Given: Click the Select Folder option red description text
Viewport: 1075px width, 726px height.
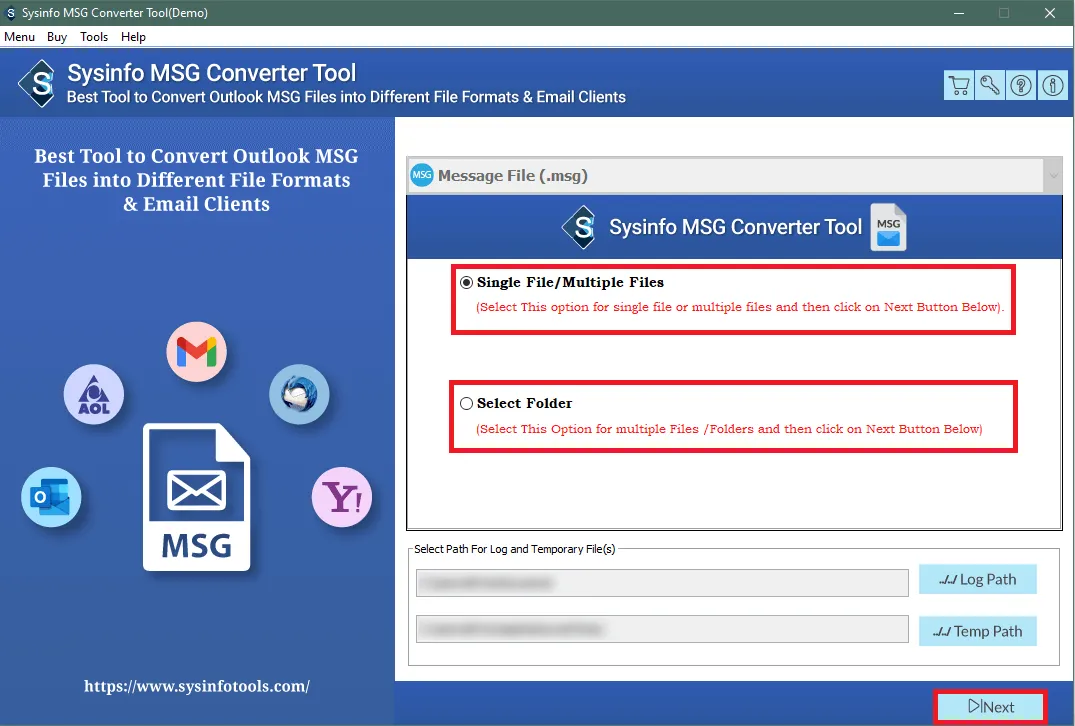Looking at the screenshot, I should point(729,429).
